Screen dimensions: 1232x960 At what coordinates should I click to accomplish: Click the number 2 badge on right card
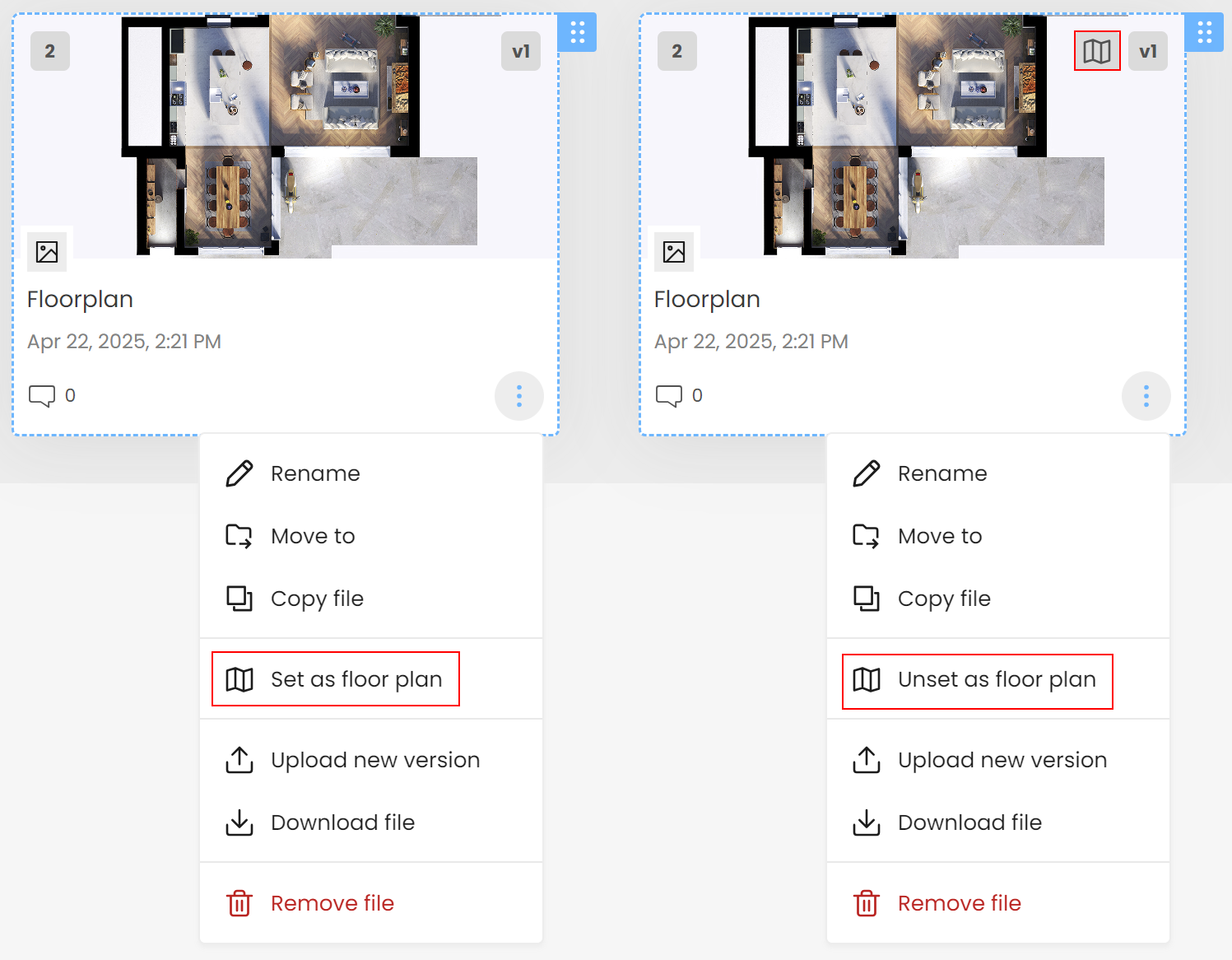point(677,51)
